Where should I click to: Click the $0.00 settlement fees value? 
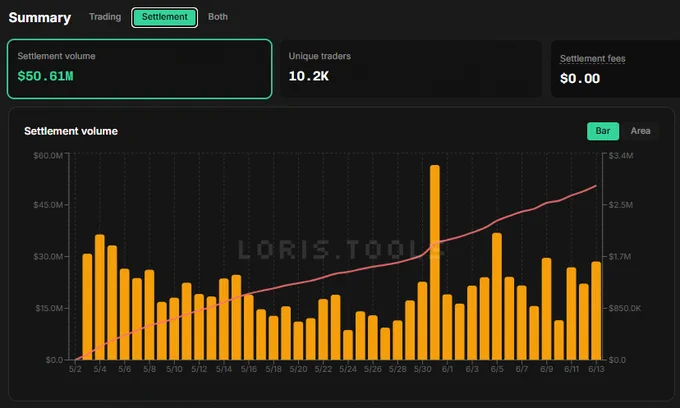pos(580,78)
